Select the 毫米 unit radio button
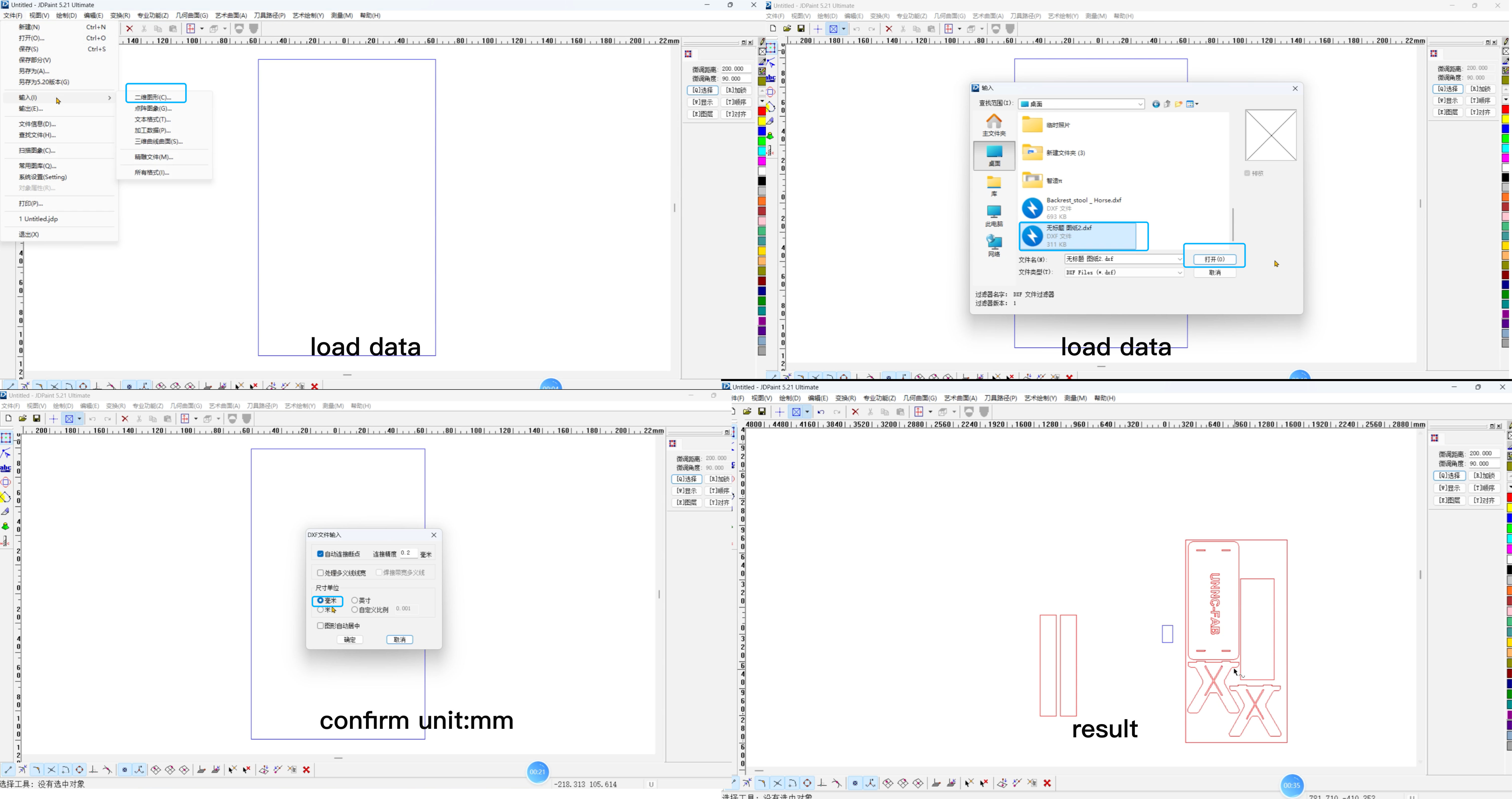This screenshot has height=799, width=1512. 321,600
